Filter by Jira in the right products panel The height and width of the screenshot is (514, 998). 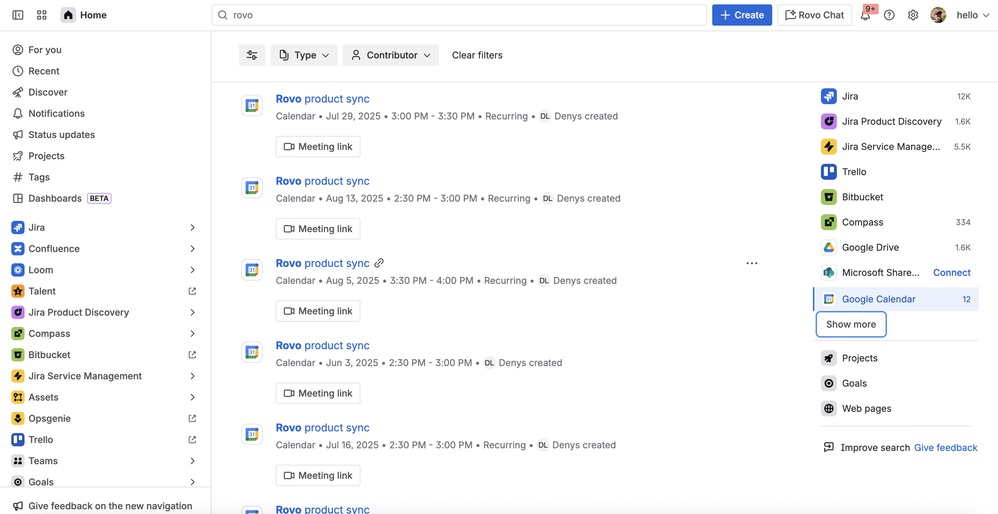point(896,97)
